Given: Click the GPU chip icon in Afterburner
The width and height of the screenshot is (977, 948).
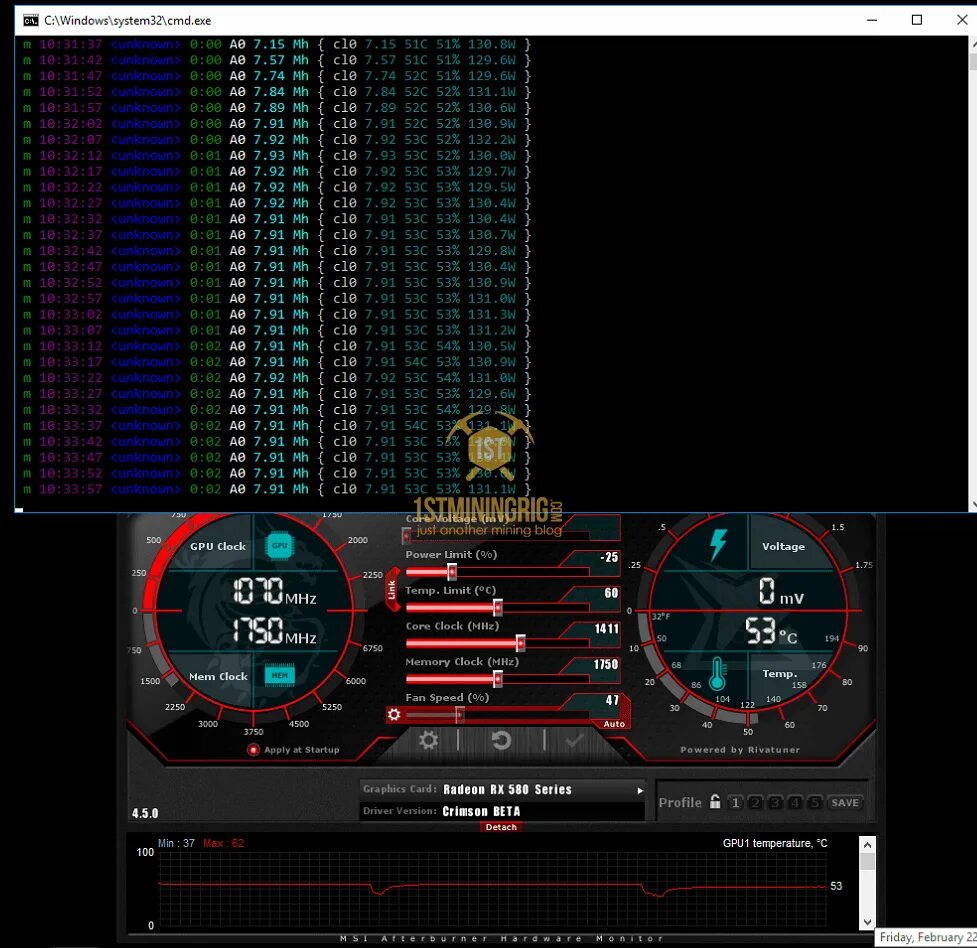Looking at the screenshot, I should (279, 545).
